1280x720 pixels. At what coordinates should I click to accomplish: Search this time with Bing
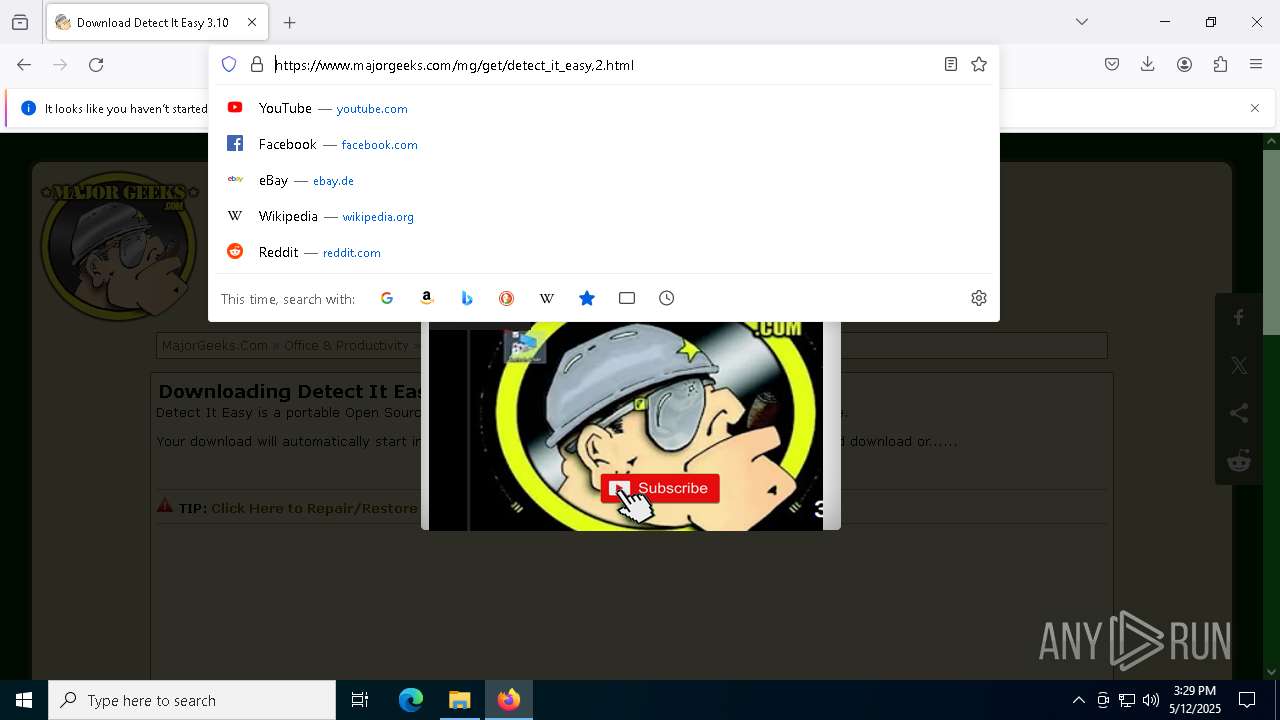coord(467,298)
